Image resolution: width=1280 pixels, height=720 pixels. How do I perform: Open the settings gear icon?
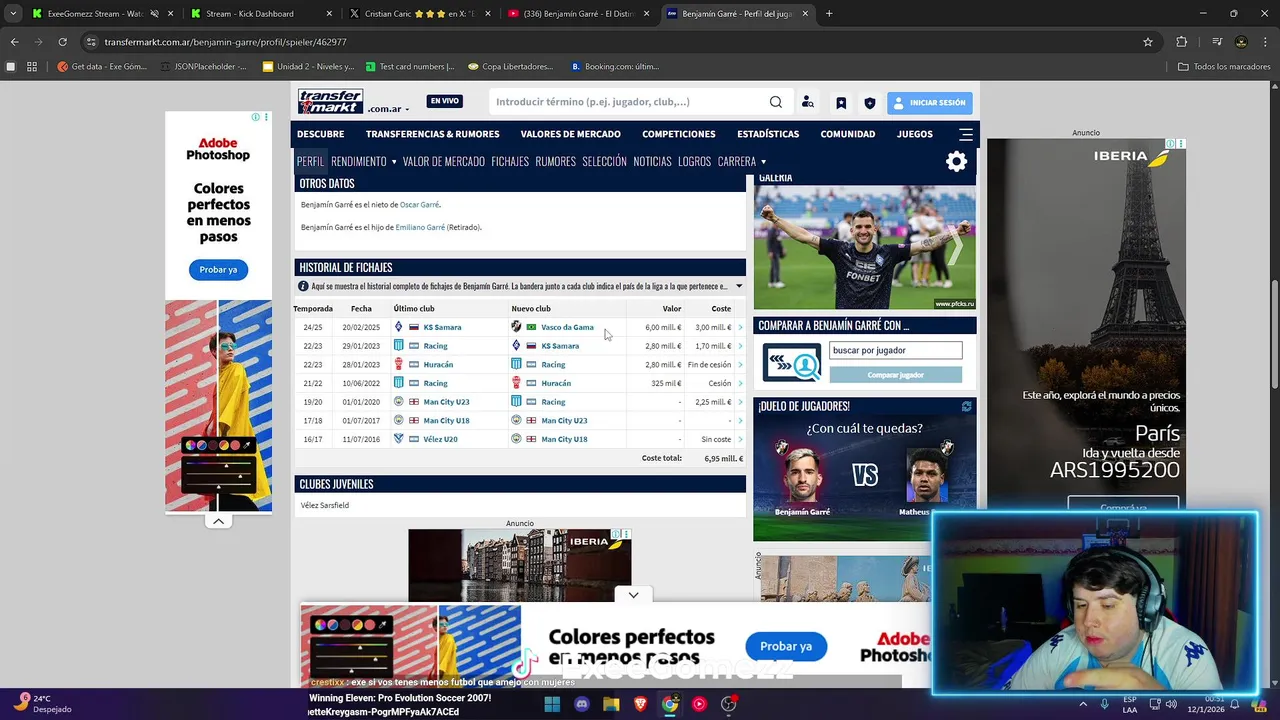point(956,161)
